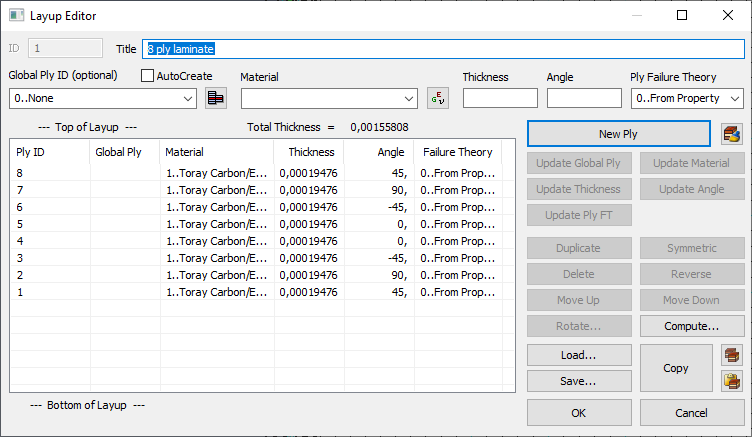Image resolution: width=752 pixels, height=437 pixels.
Task: Click the Copy button
Action: point(676,368)
